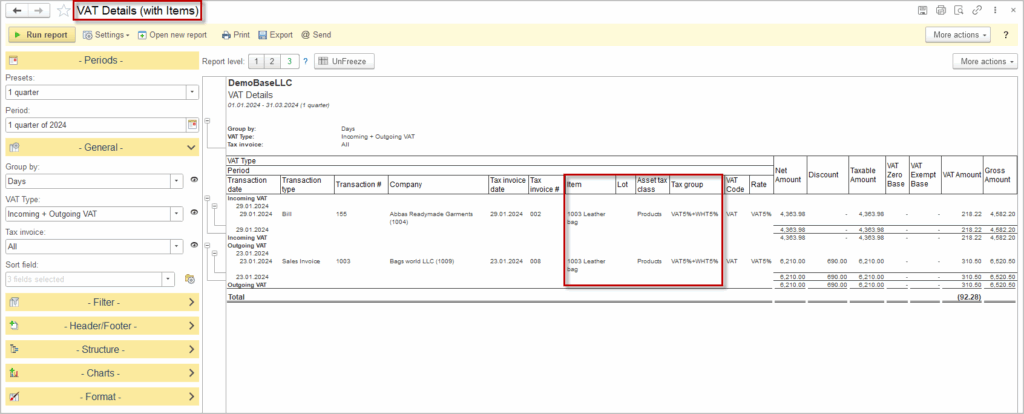1024x414 pixels.
Task: Click the save icon in title bar
Action: (923, 10)
